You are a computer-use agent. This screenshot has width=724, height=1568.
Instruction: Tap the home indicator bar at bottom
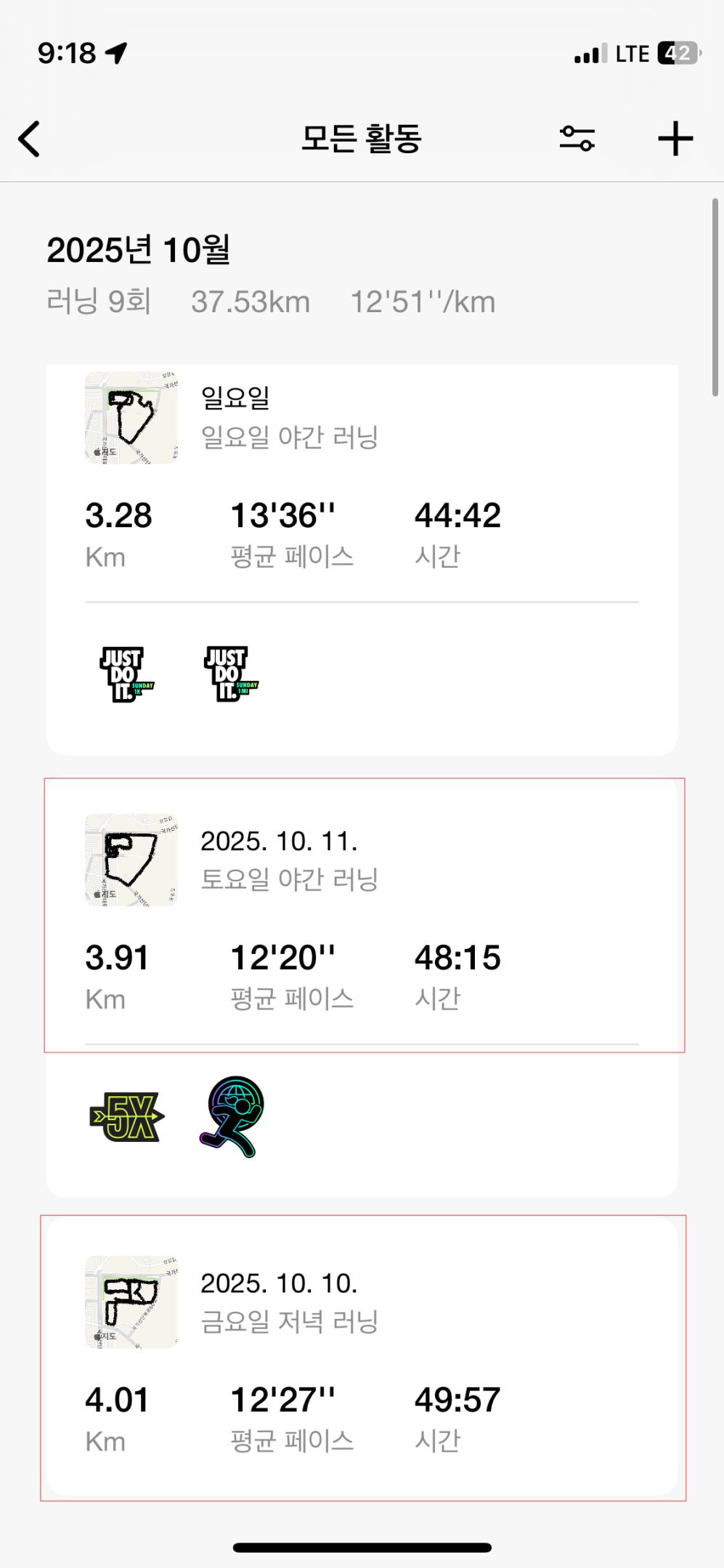tap(362, 1548)
